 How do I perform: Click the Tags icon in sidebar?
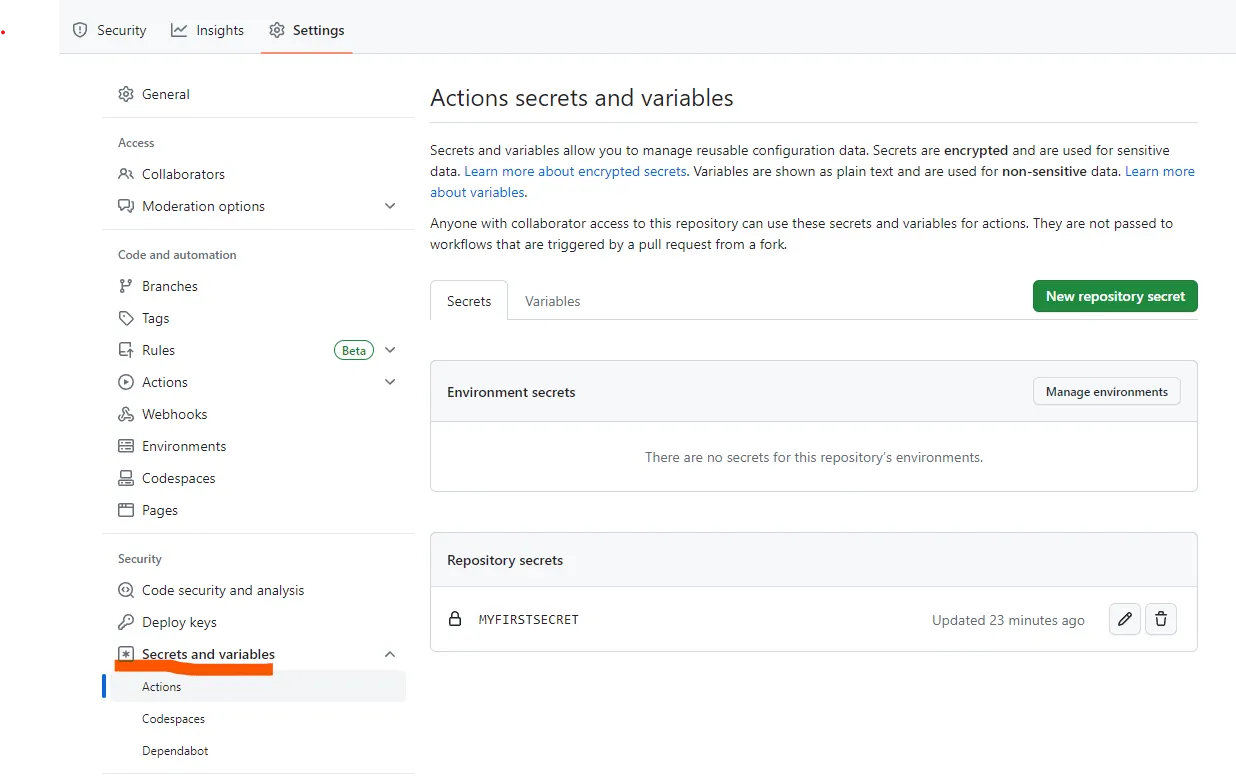[126, 318]
